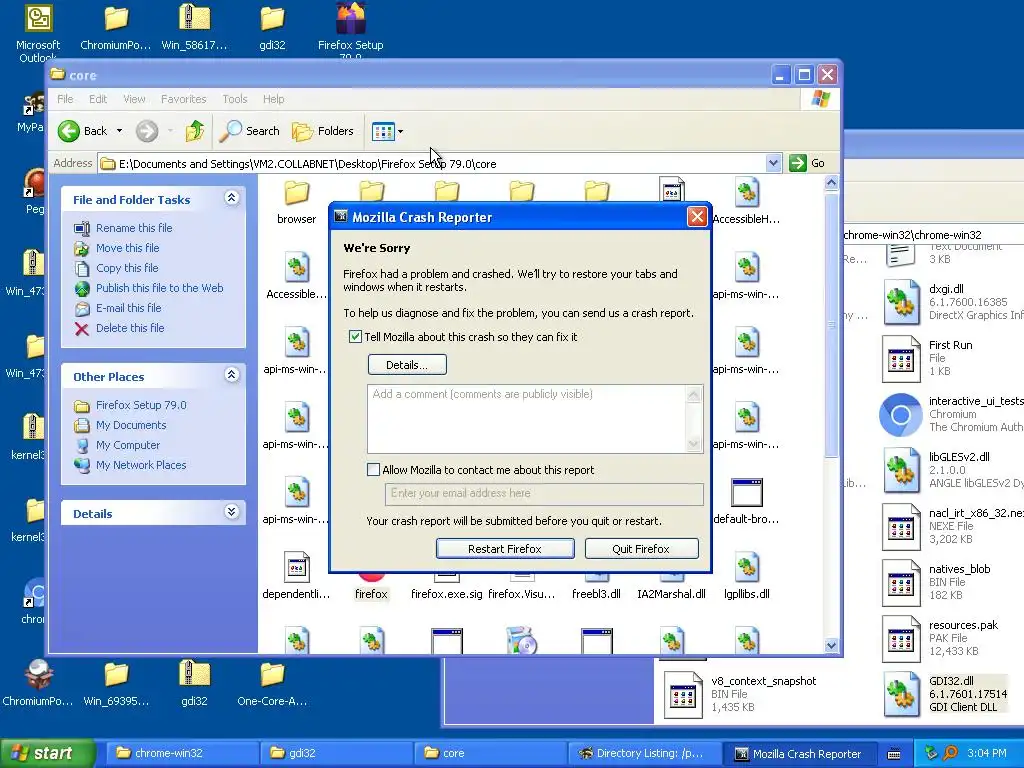Select the browser folder icon

tap(296, 193)
